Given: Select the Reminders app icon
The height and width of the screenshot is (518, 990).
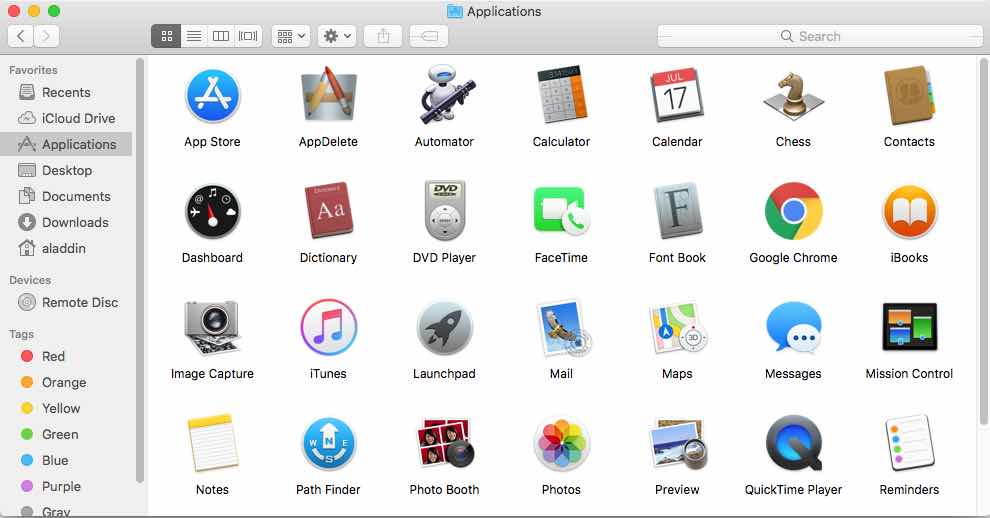Looking at the screenshot, I should tap(909, 443).
